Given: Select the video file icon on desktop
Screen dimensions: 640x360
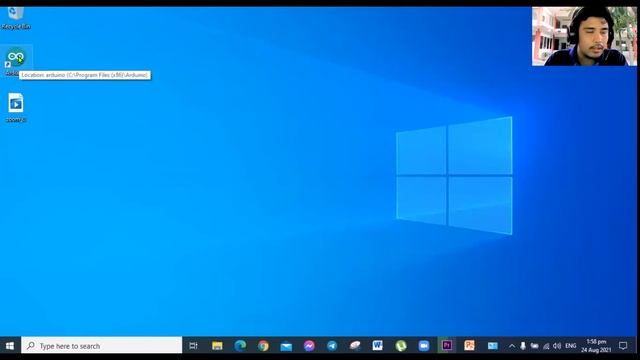Looking at the screenshot, I should coord(16,107).
